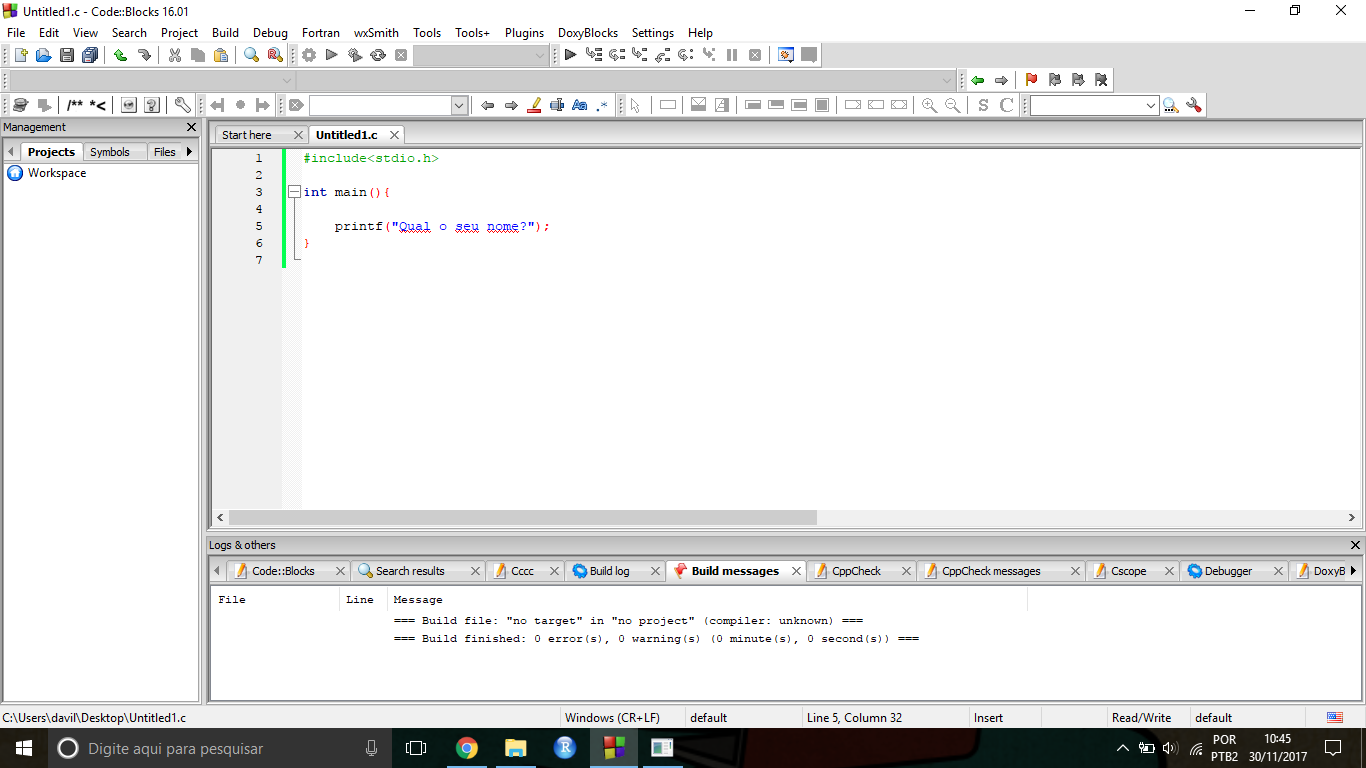Open the Search results tab
The height and width of the screenshot is (768, 1366).
pyautogui.click(x=410, y=571)
